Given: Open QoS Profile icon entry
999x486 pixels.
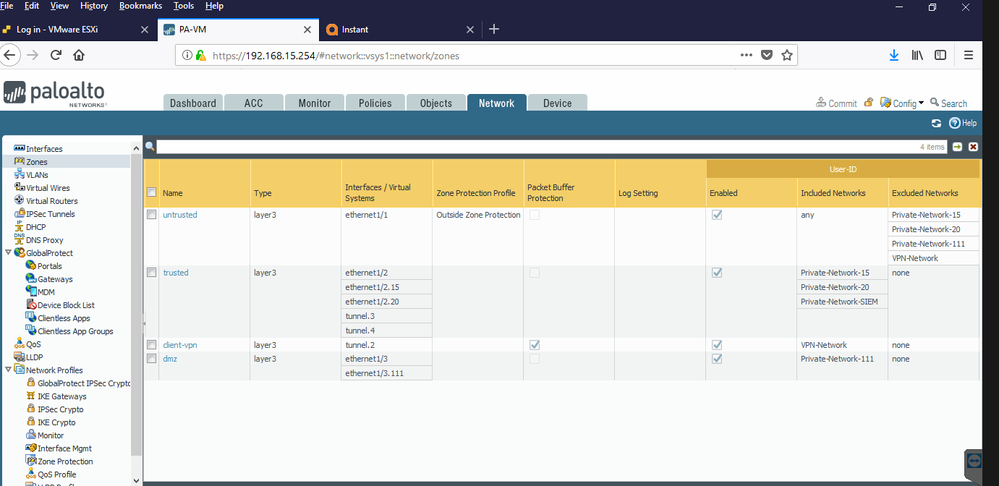Looking at the screenshot, I should click(31, 475).
